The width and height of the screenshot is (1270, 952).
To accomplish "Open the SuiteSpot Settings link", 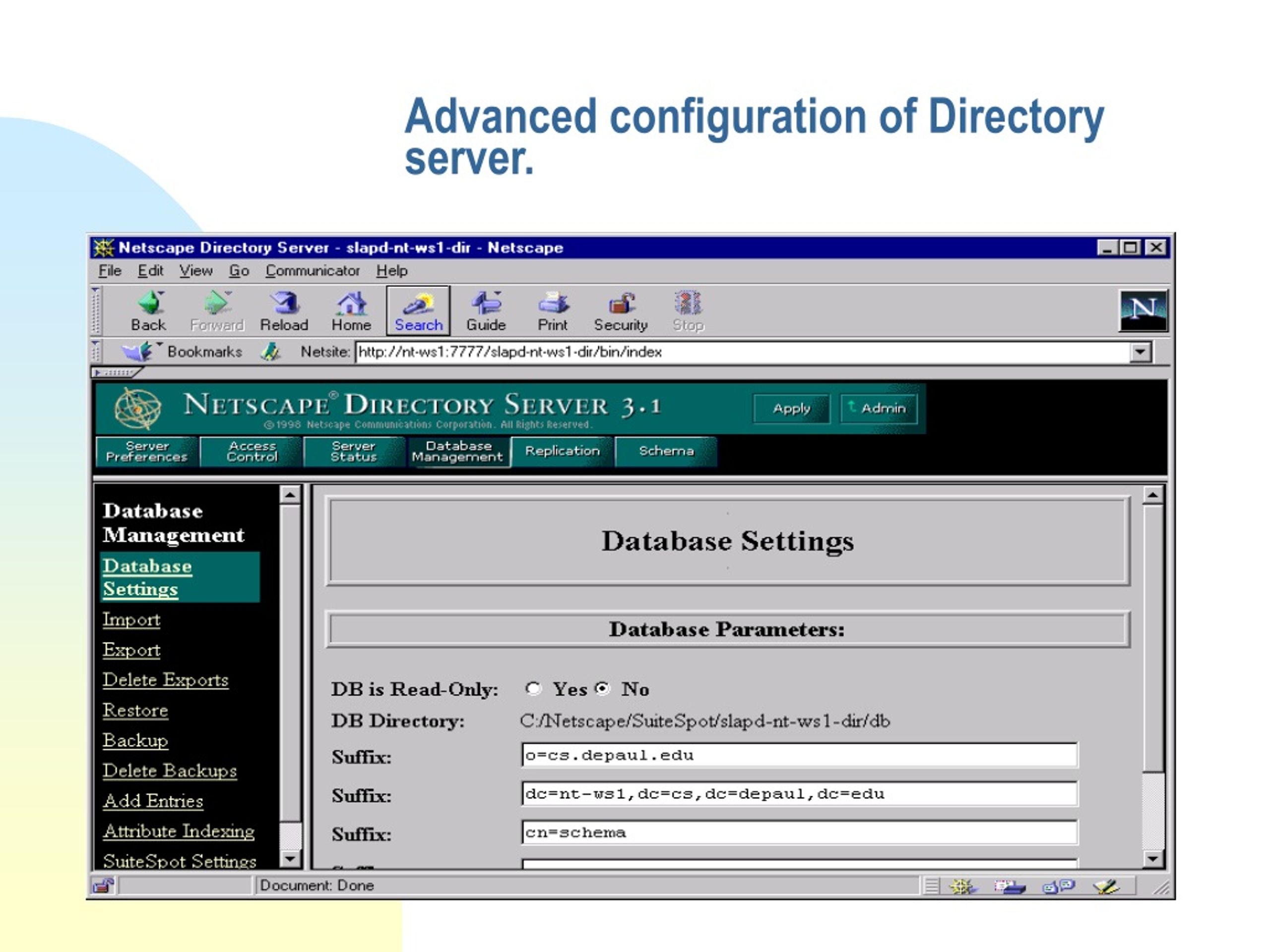I will (x=180, y=861).
